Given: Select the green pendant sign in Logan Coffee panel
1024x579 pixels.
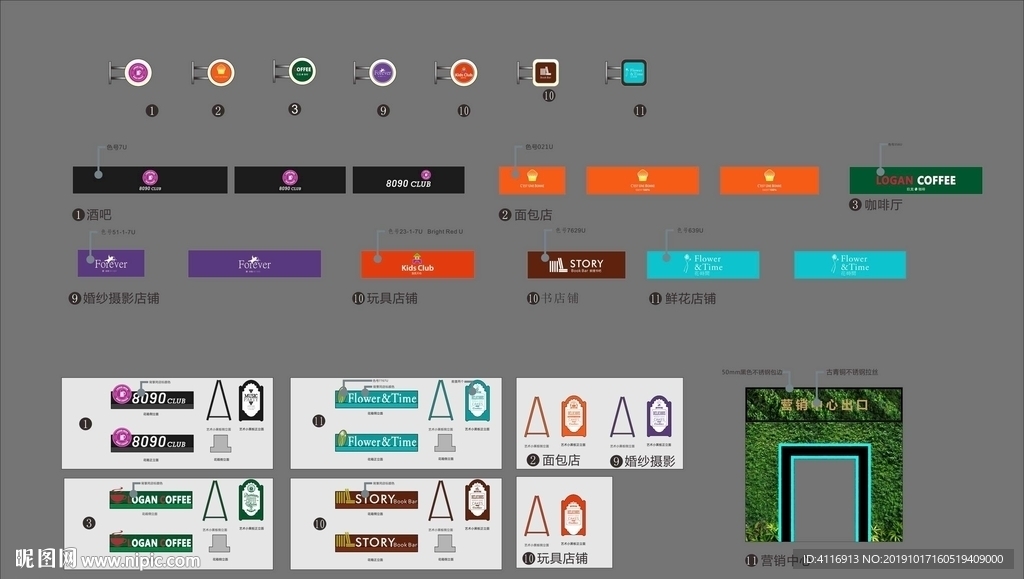Looking at the screenshot, I should click(x=251, y=500).
